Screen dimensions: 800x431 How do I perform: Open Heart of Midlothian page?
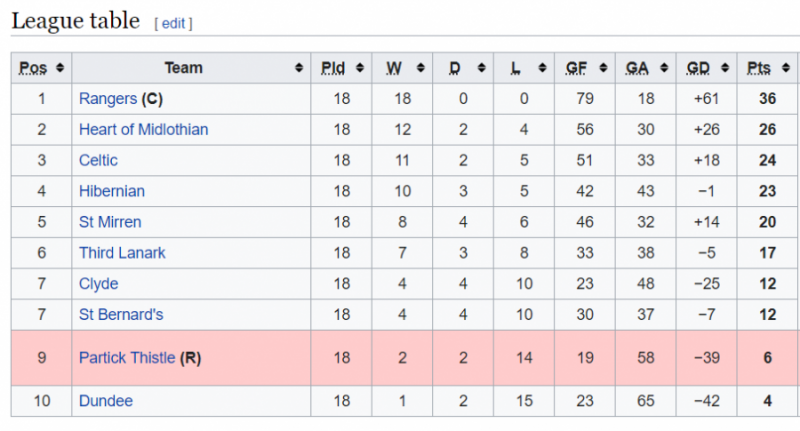tap(143, 130)
